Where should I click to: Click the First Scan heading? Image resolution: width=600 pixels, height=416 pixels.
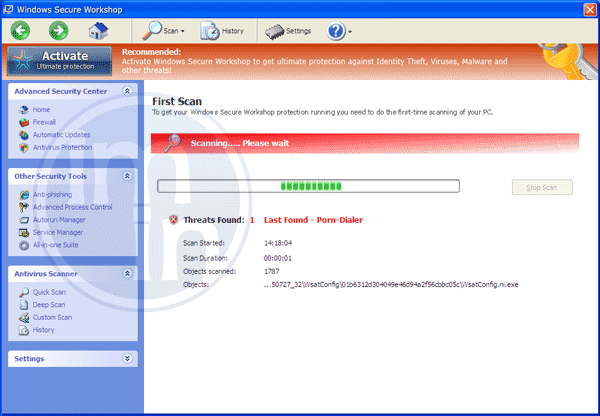tap(177, 101)
